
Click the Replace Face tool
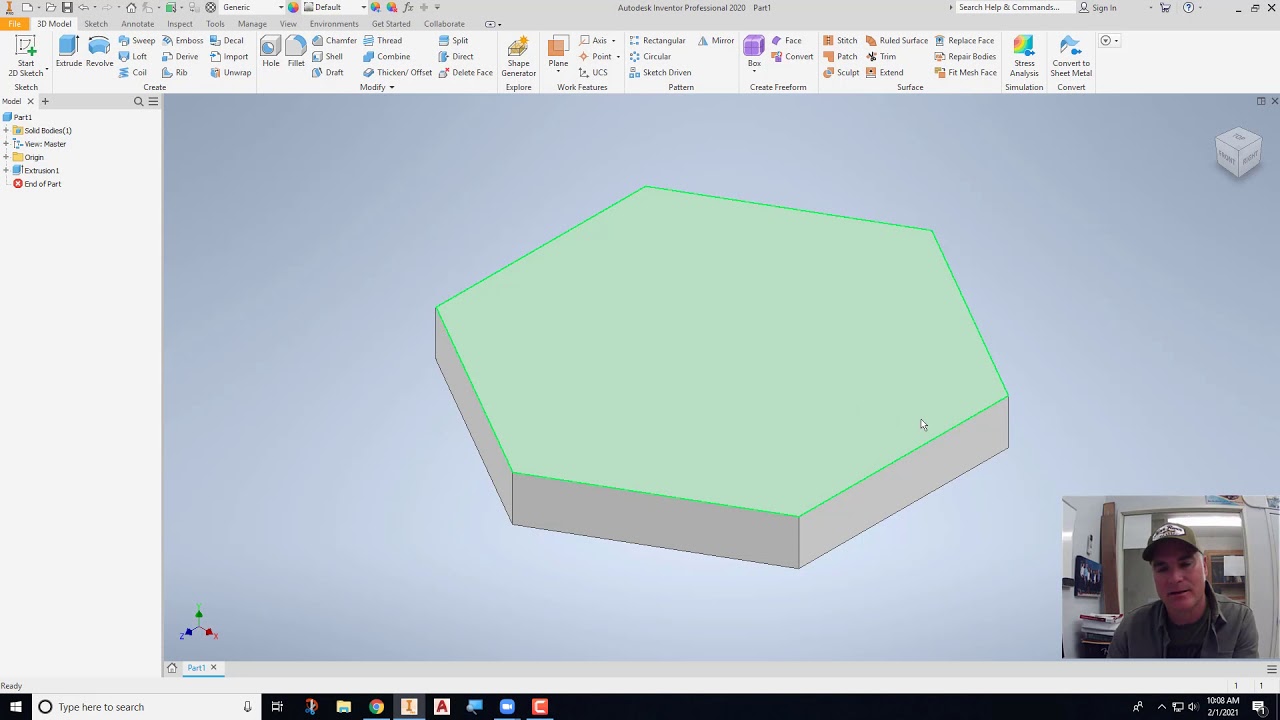(x=964, y=41)
